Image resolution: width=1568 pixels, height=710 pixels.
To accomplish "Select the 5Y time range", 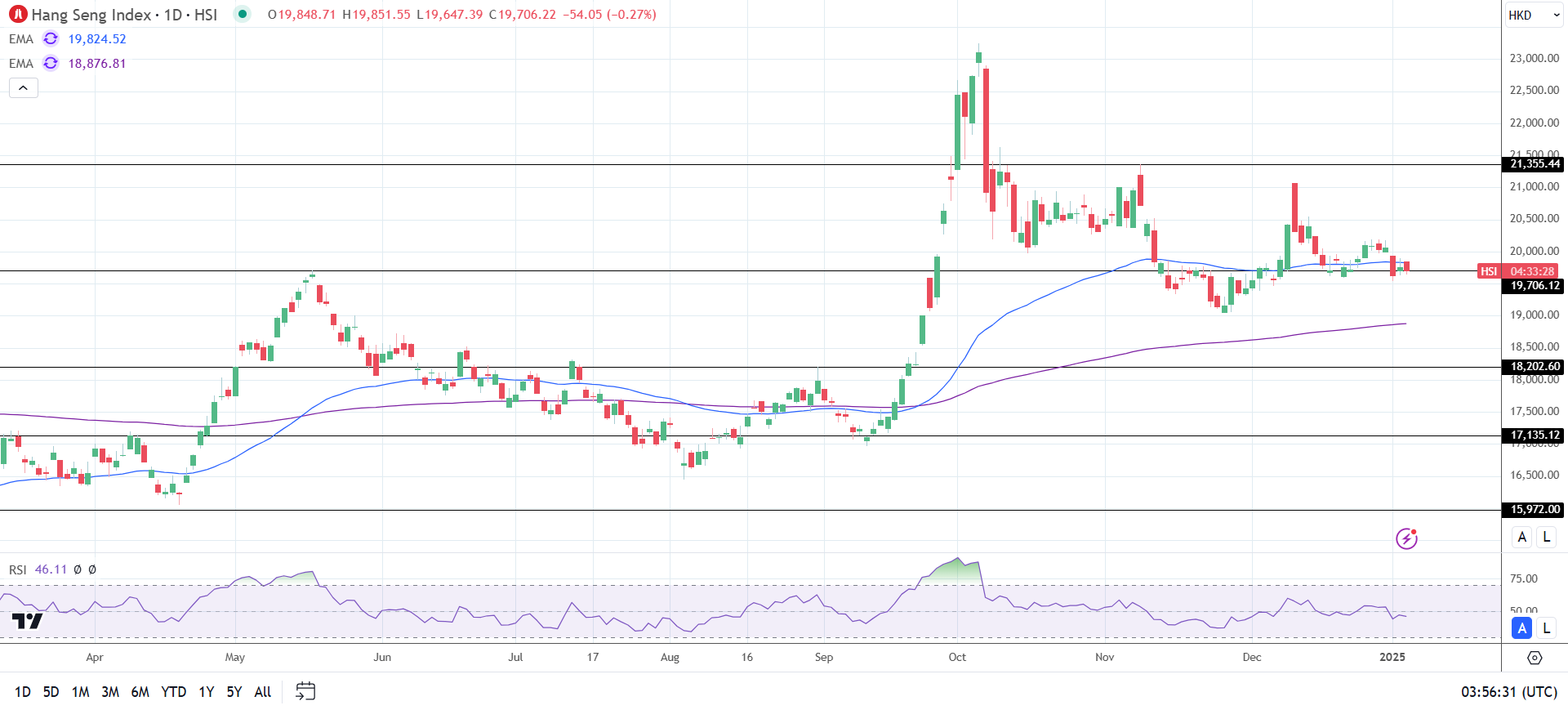I will coord(234,692).
